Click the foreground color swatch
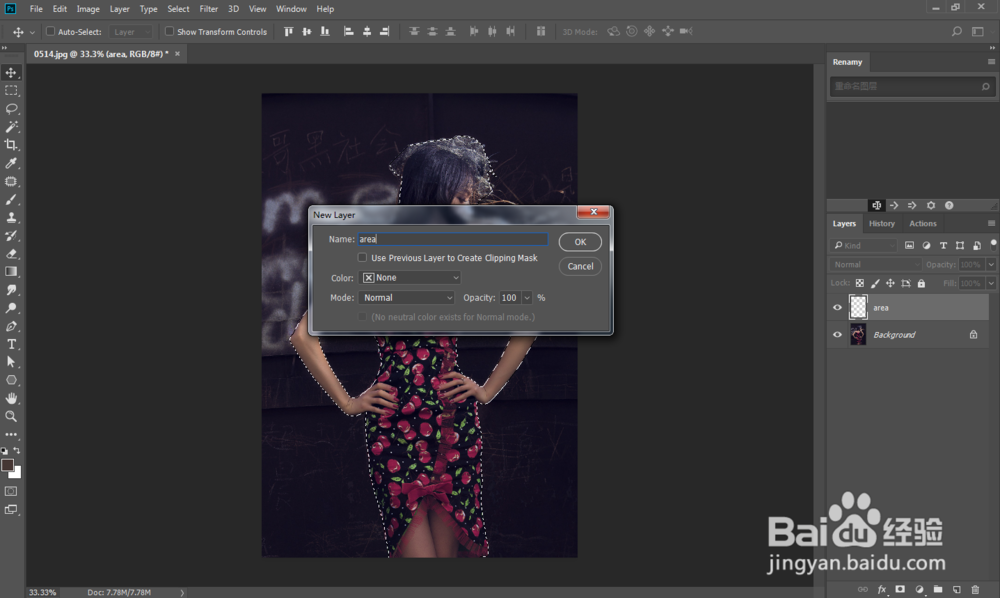The width and height of the screenshot is (1000, 598). coord(7,465)
